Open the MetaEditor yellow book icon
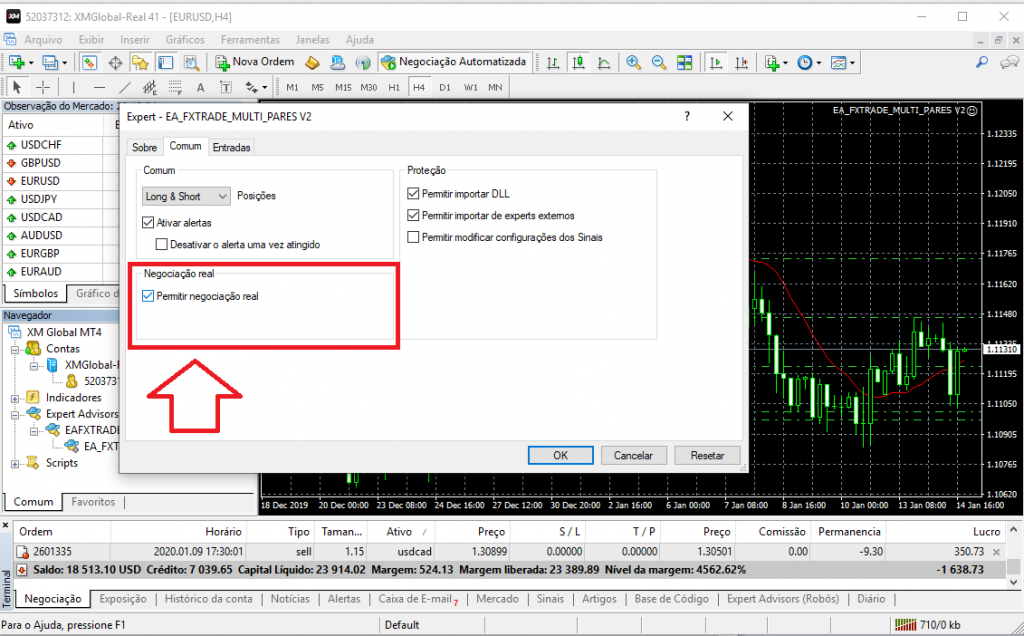This screenshot has width=1024, height=636. pyautogui.click(x=312, y=63)
